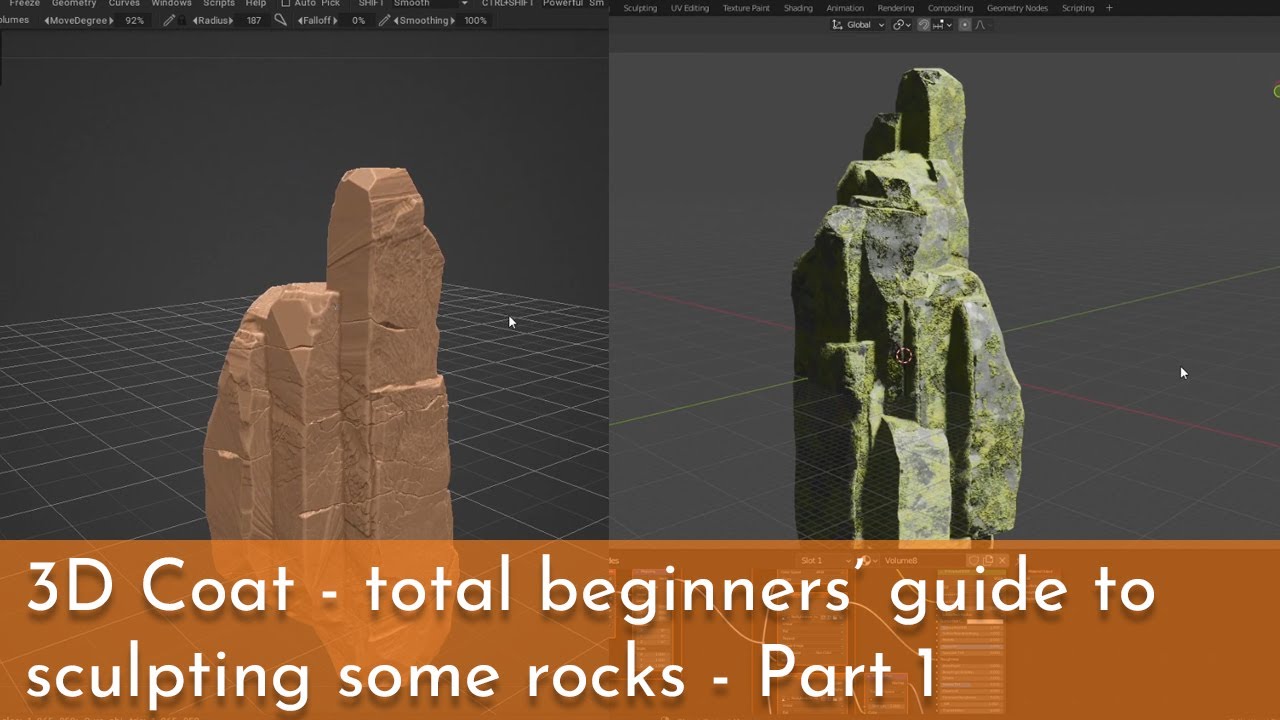Increase Smoothing with its right arrow
Viewport: 1280px width, 720px height.
452,21
